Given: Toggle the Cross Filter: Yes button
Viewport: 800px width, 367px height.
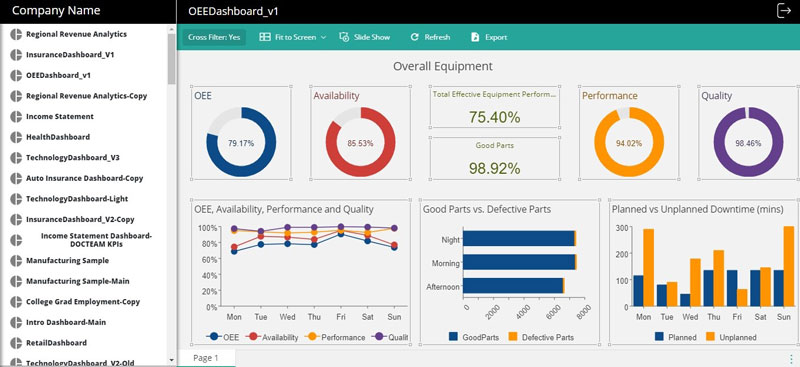Looking at the screenshot, I should pos(214,37).
